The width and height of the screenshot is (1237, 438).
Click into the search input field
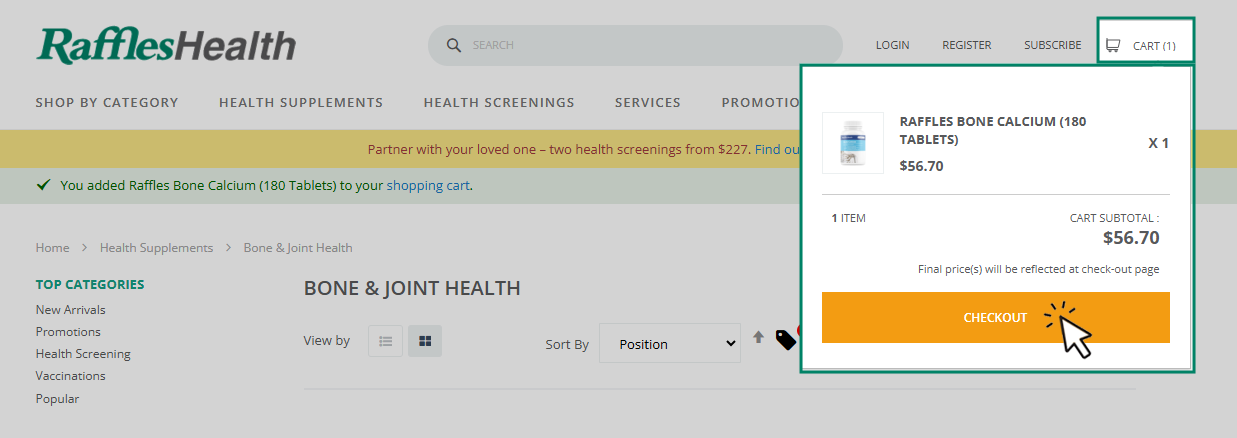tap(650, 45)
